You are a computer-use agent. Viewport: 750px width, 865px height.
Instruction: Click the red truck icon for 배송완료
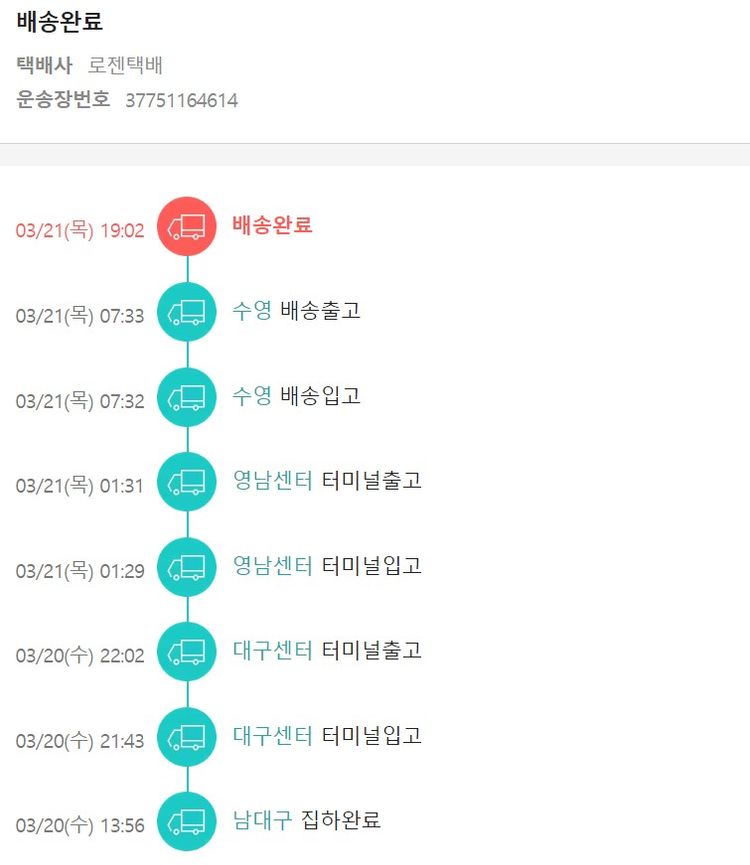click(x=187, y=227)
